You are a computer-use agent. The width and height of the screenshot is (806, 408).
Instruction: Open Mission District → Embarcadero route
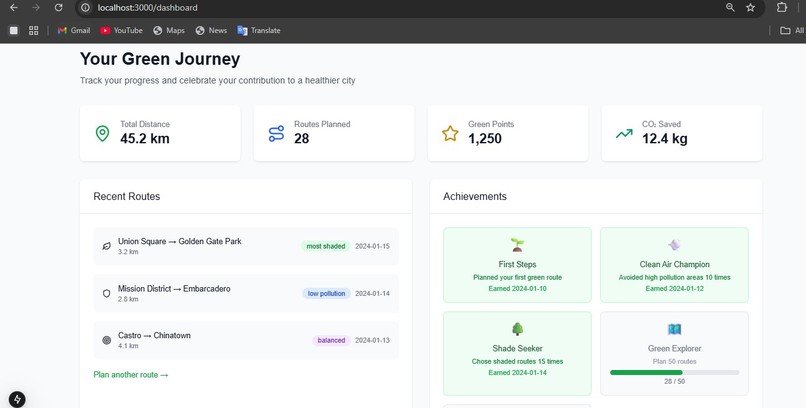[x=246, y=293]
